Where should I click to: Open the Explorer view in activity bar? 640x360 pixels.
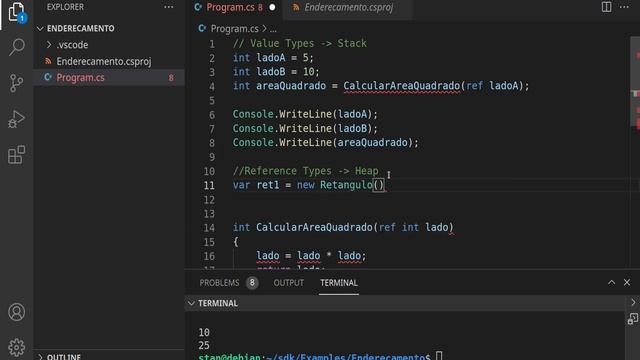coord(16,12)
